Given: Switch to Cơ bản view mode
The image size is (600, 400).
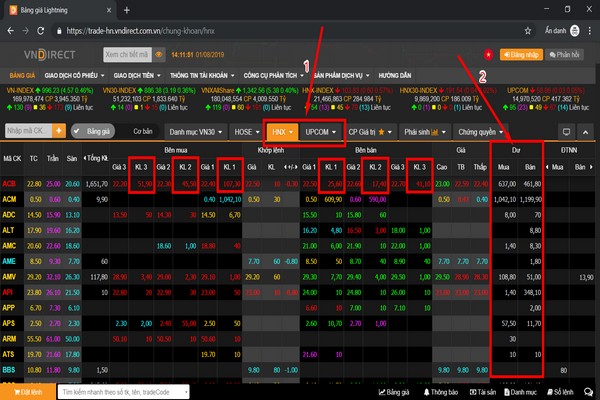Looking at the screenshot, I should pos(143,131).
